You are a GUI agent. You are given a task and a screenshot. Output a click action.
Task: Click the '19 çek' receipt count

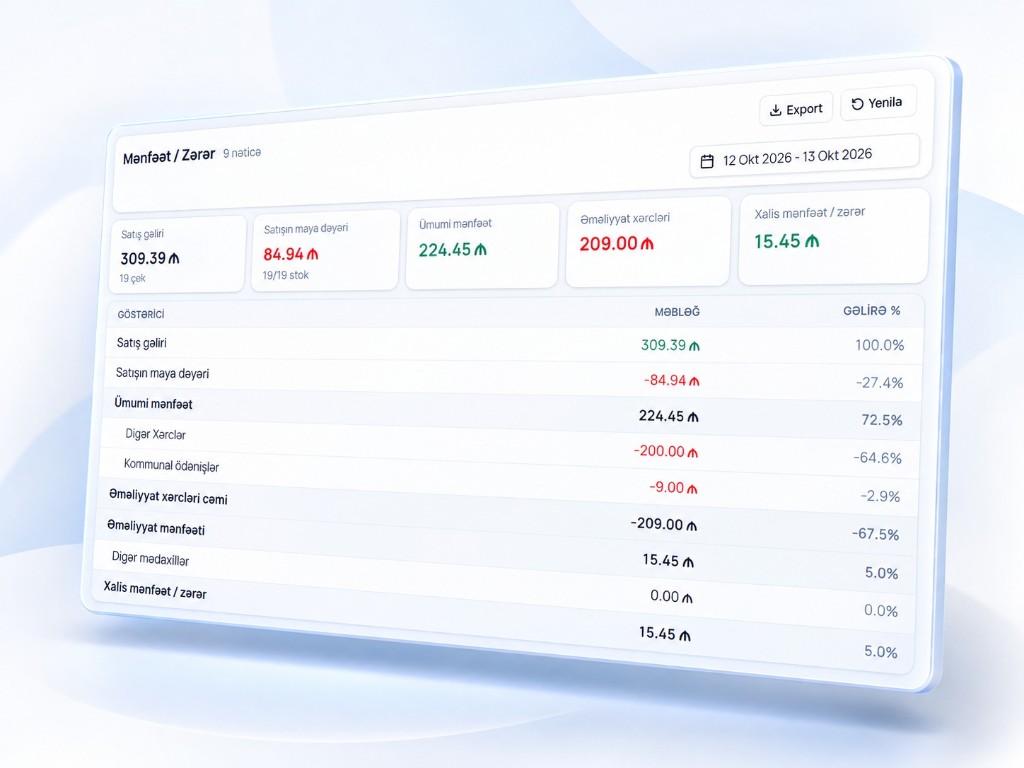[x=132, y=278]
